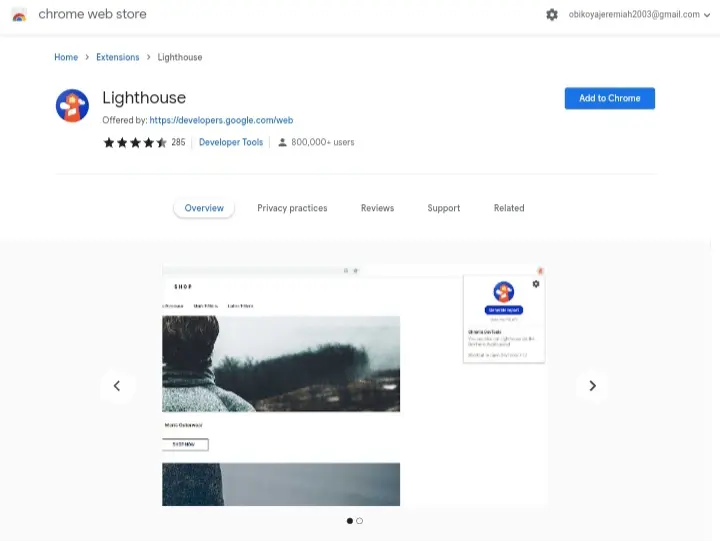Click the Add to Chrome button
The width and height of the screenshot is (720, 541).
coord(609,98)
